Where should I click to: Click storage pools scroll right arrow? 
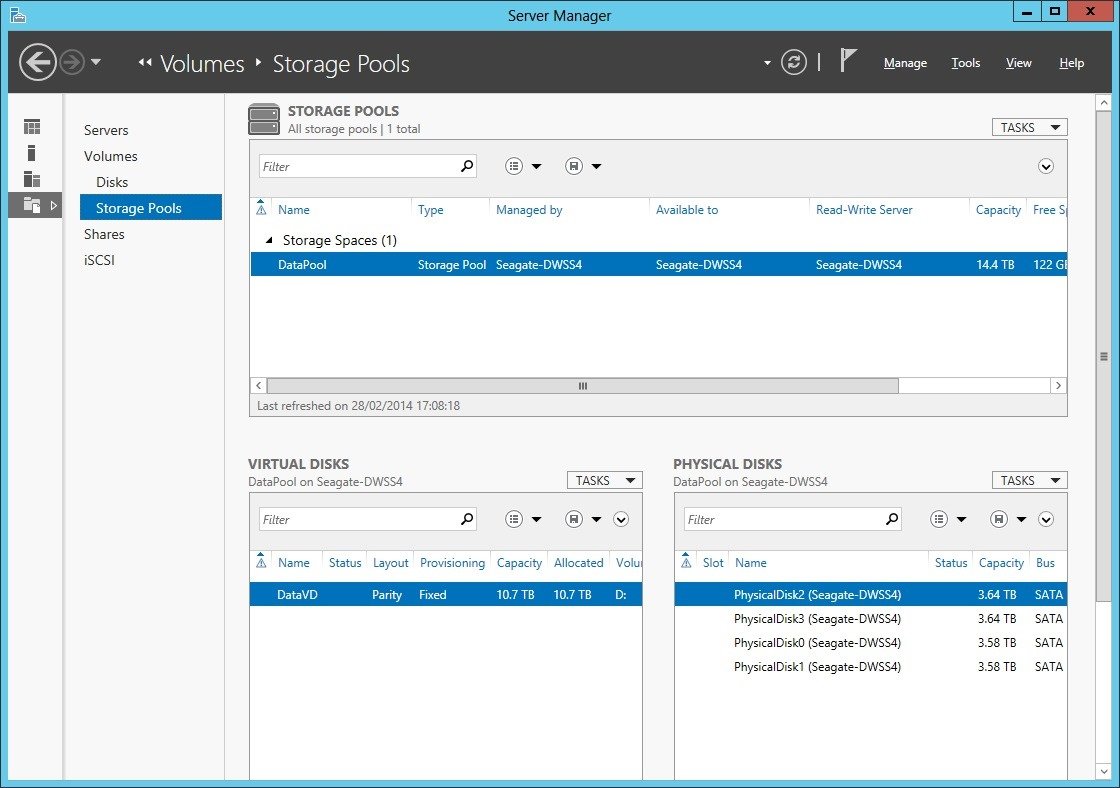click(1058, 386)
